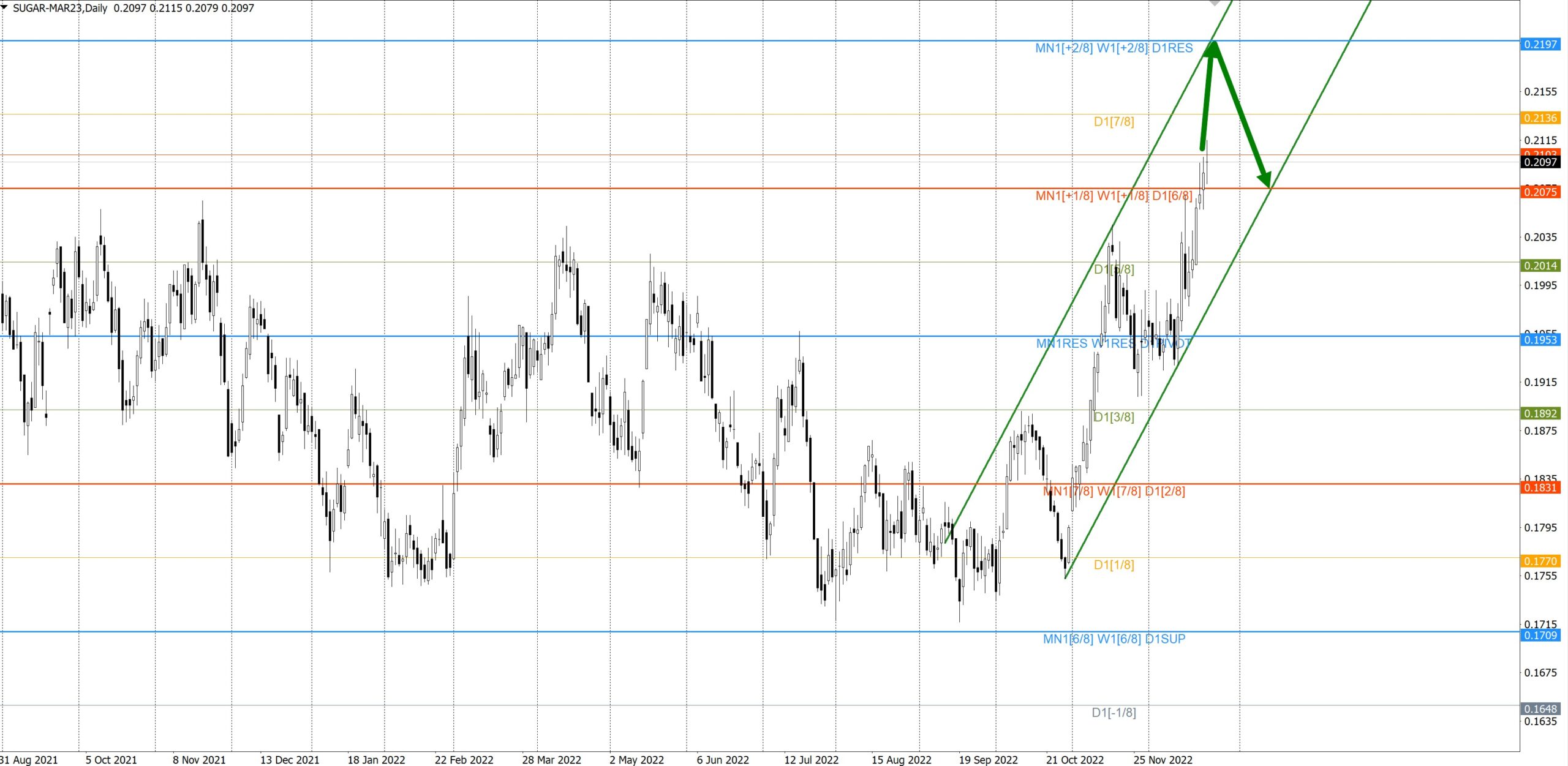This screenshot has width=1568, height=766.
Task: Select the D1[7/8] level label
Action: pos(1114,122)
